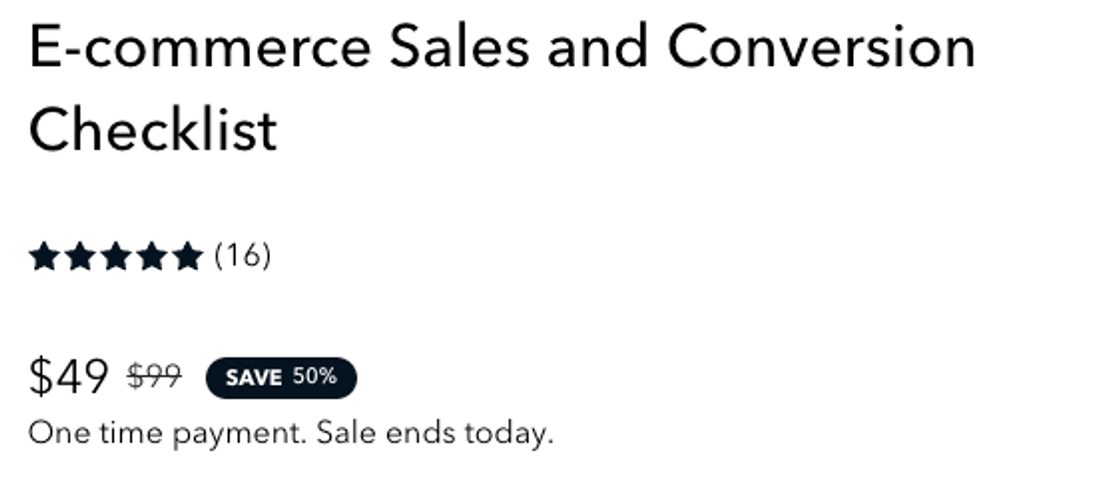Select the $49 sale price
The height and width of the screenshot is (478, 1120).
(69, 377)
